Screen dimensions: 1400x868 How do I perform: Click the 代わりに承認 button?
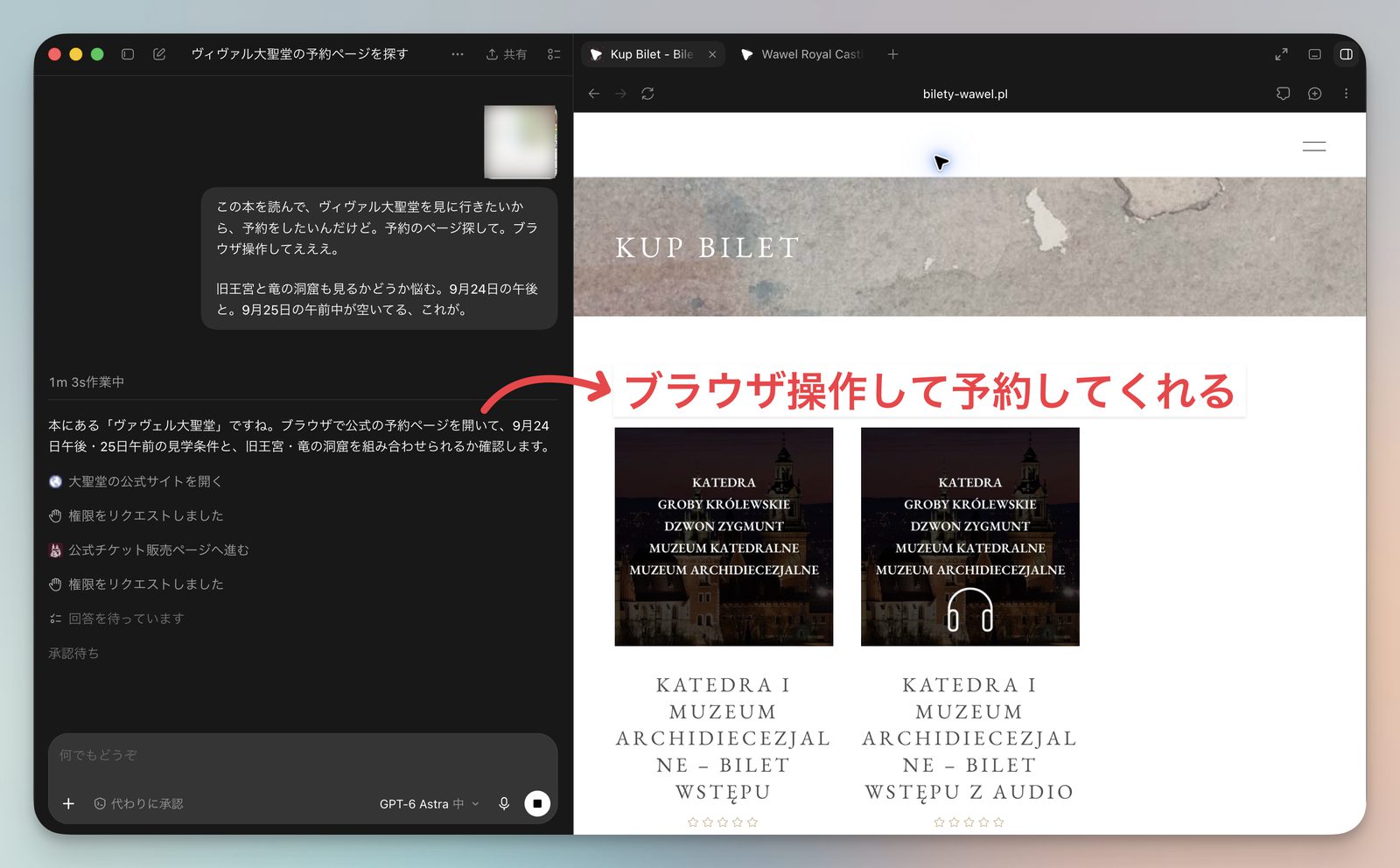point(138,803)
